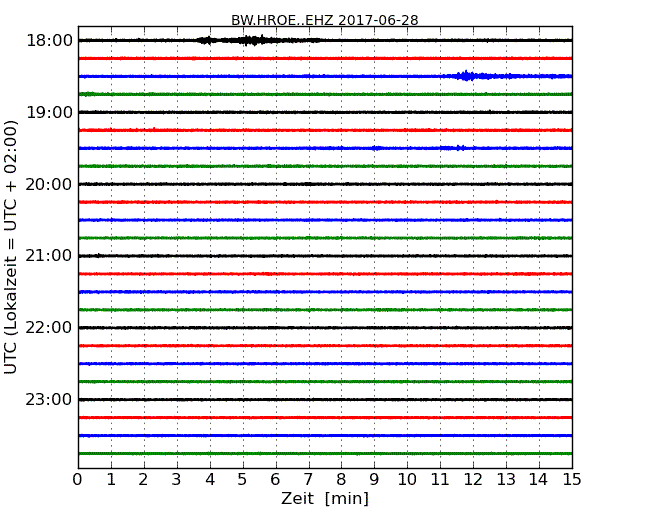Click the plot title BW.HROE..EHZ 2017-06-28
This screenshot has width=650, height=520.
[325, 20]
